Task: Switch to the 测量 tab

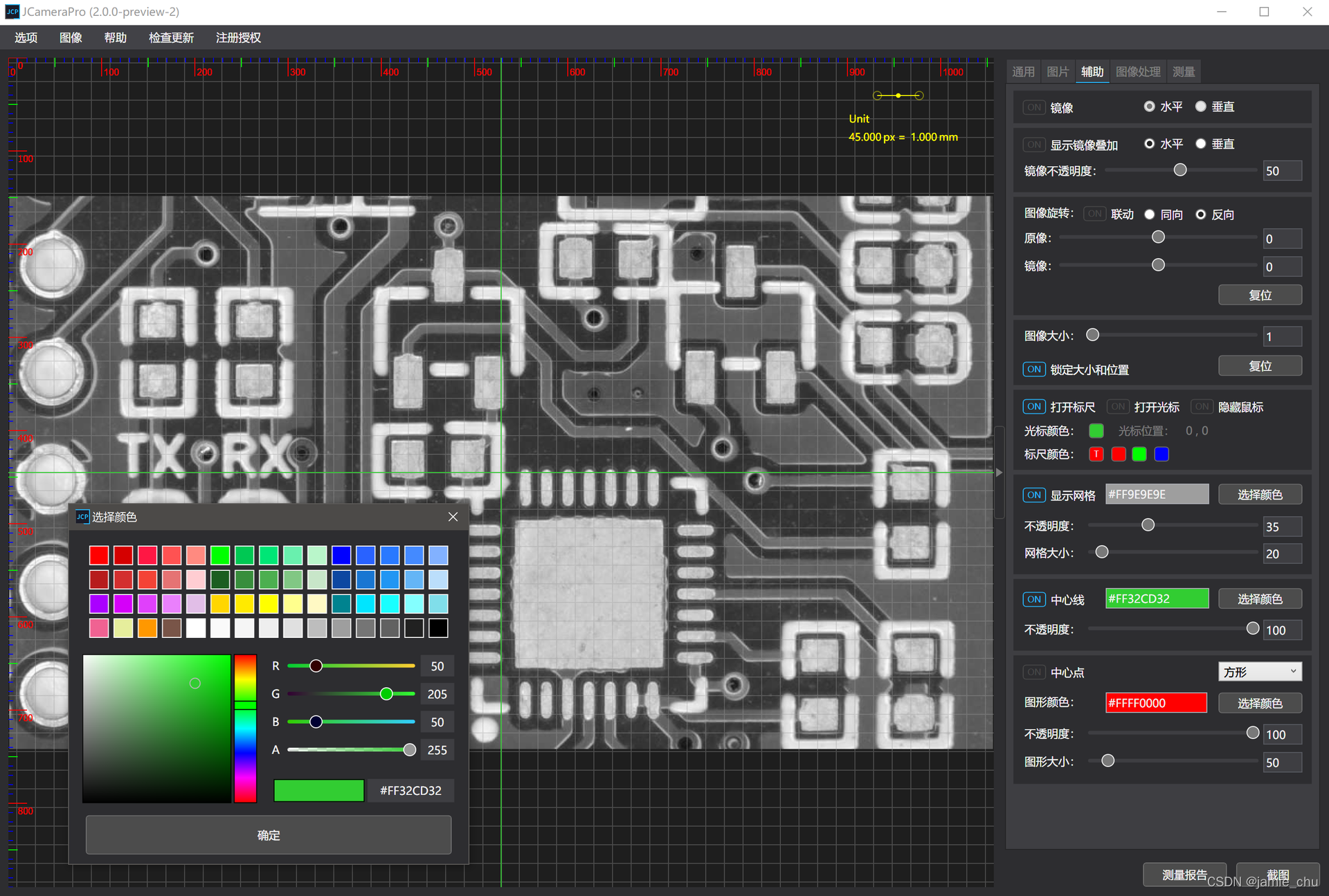Action: pyautogui.click(x=1183, y=71)
